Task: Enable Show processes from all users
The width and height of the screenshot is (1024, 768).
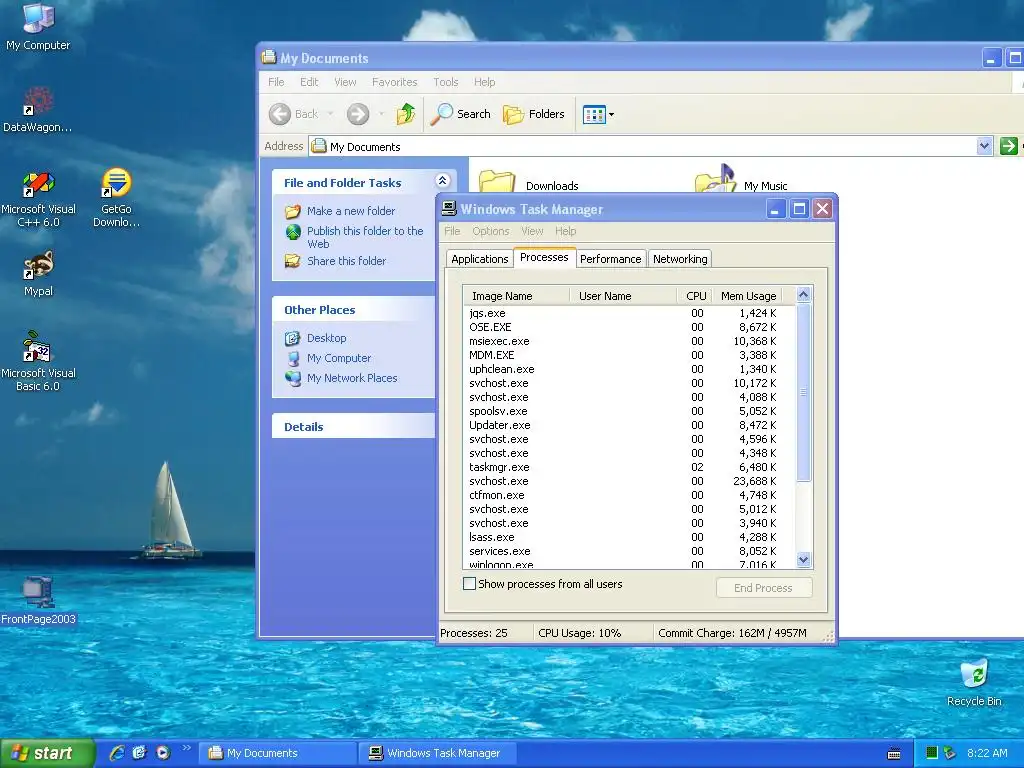Action: coord(469,584)
